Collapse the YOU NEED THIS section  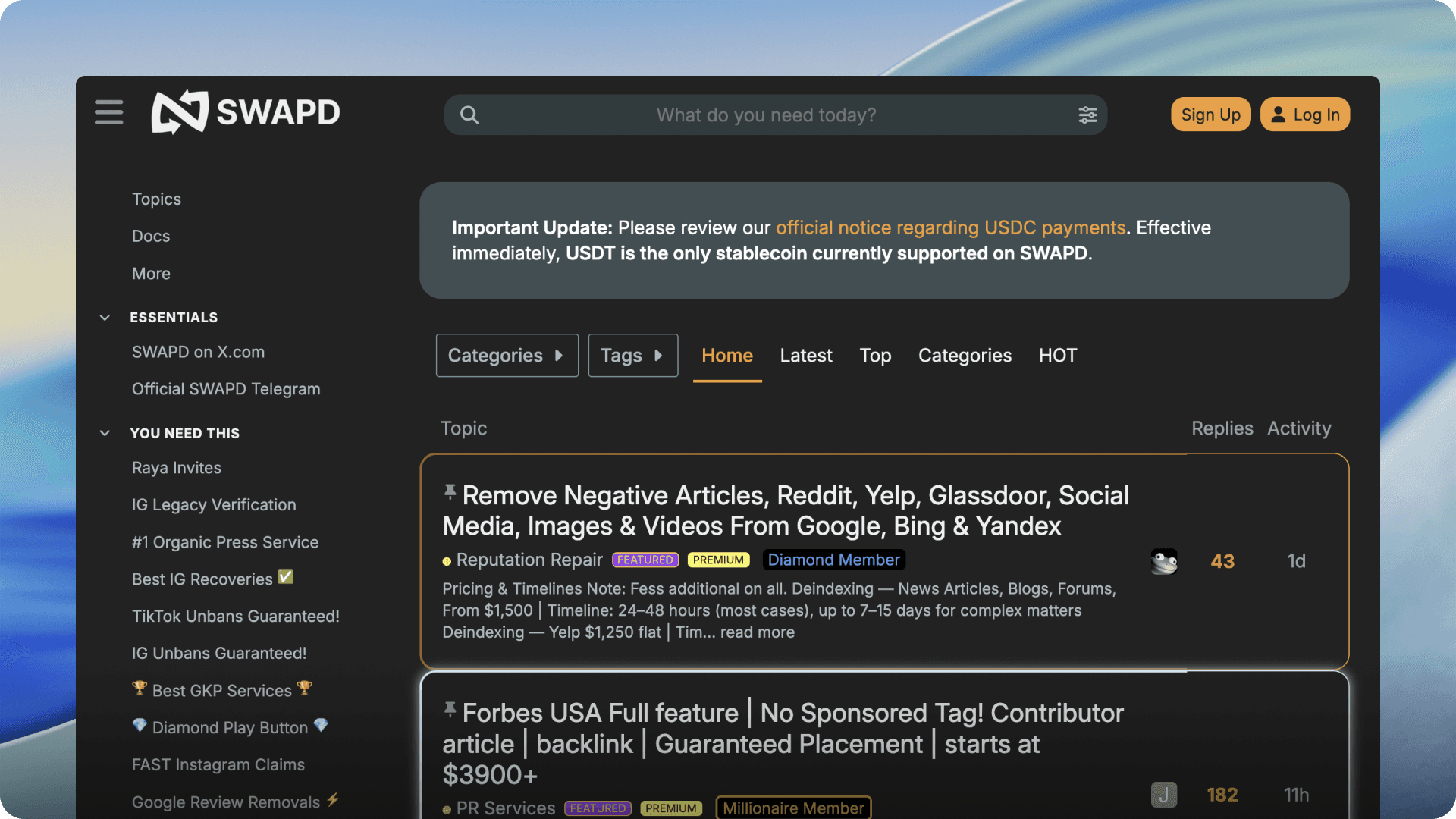(x=105, y=433)
